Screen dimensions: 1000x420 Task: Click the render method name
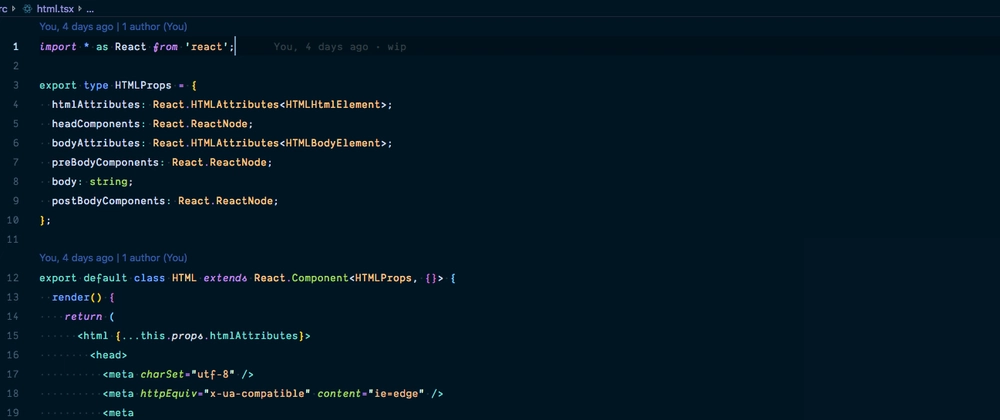click(70, 297)
